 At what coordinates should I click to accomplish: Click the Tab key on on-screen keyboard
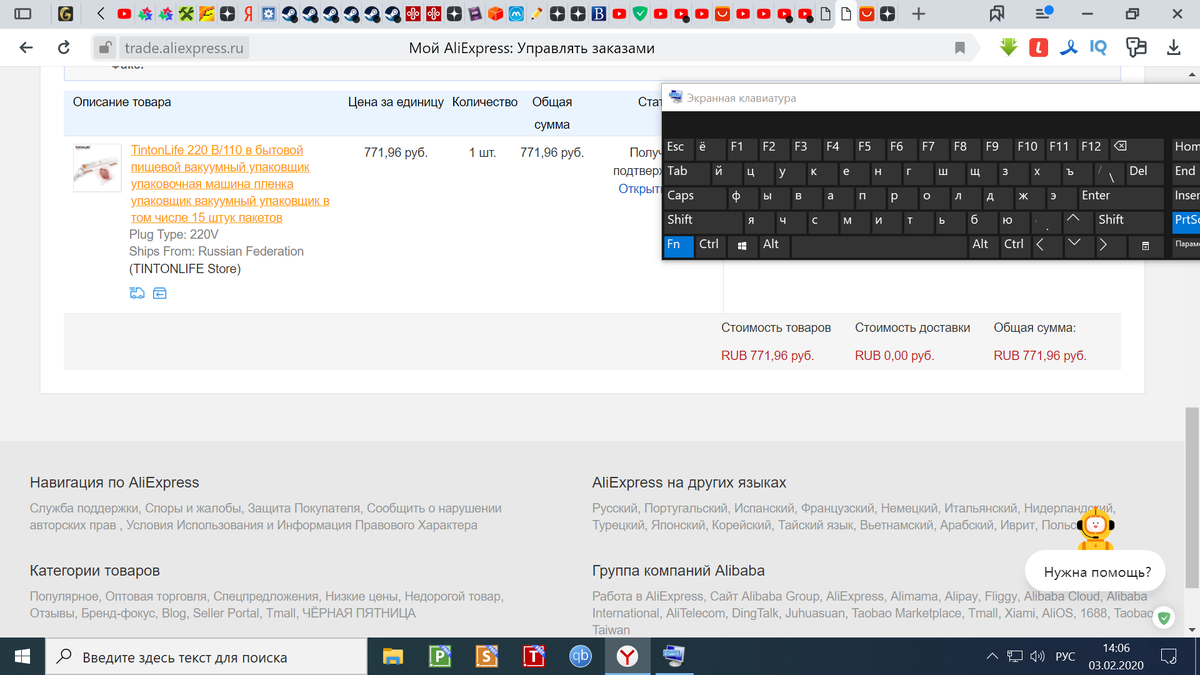(686, 172)
